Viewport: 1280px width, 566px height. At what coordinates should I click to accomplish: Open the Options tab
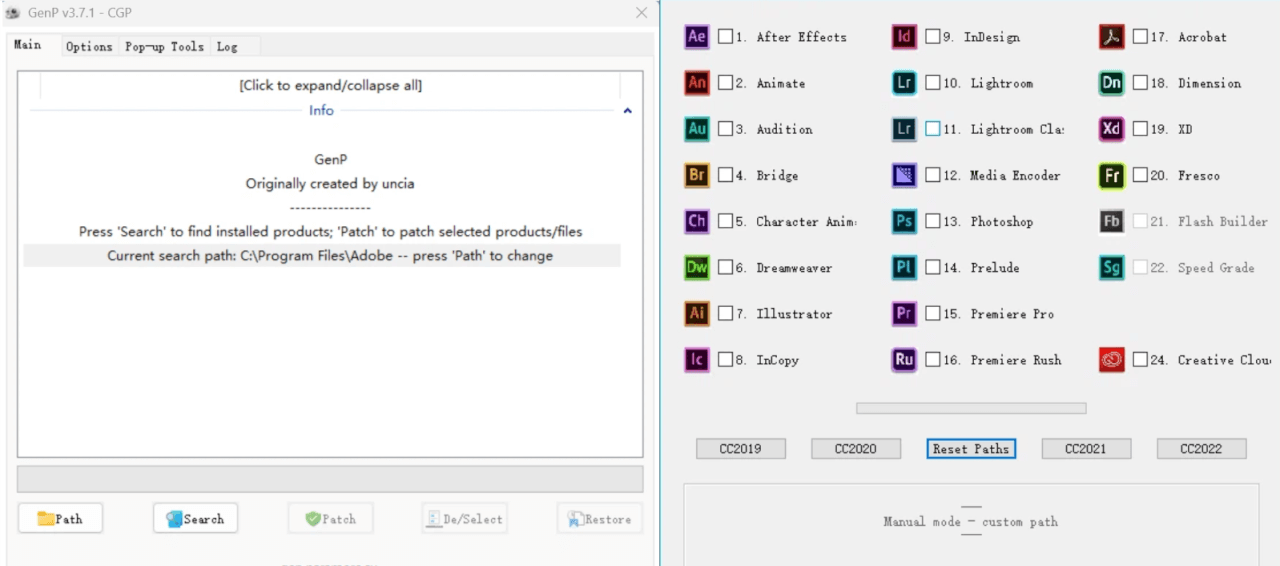click(89, 46)
